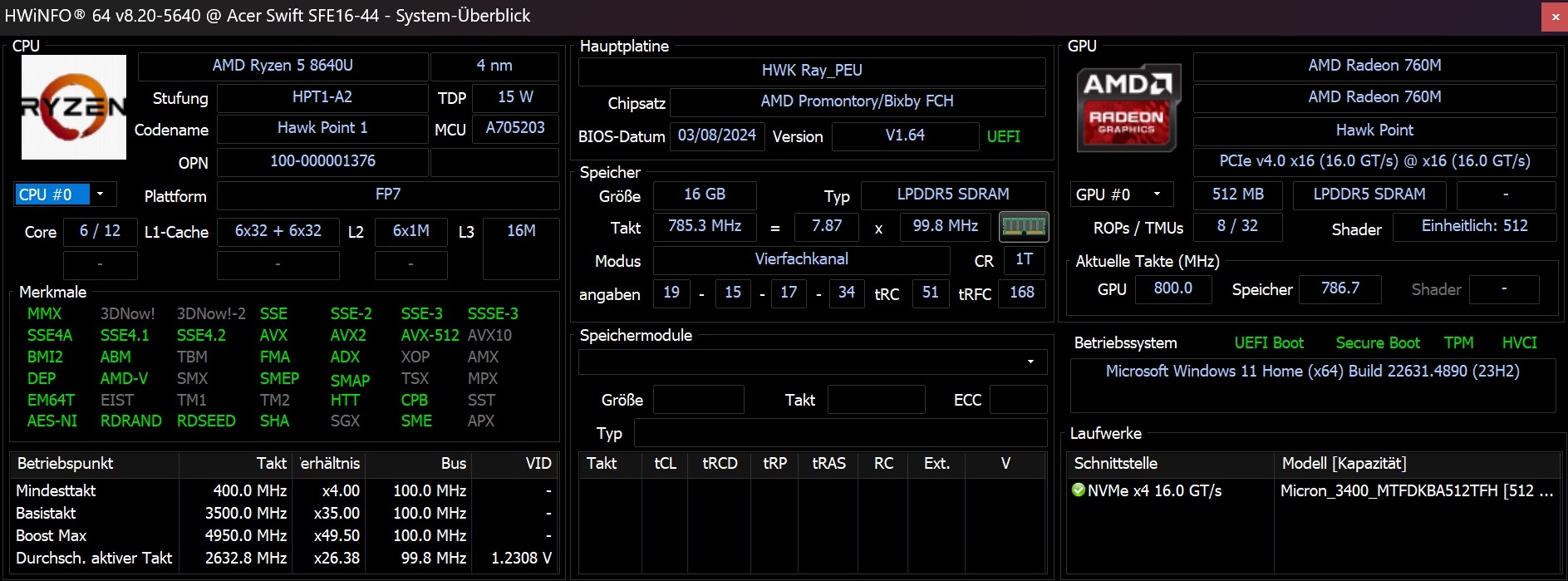Click the PCIe v4.0 x16 interface field

tap(1374, 161)
